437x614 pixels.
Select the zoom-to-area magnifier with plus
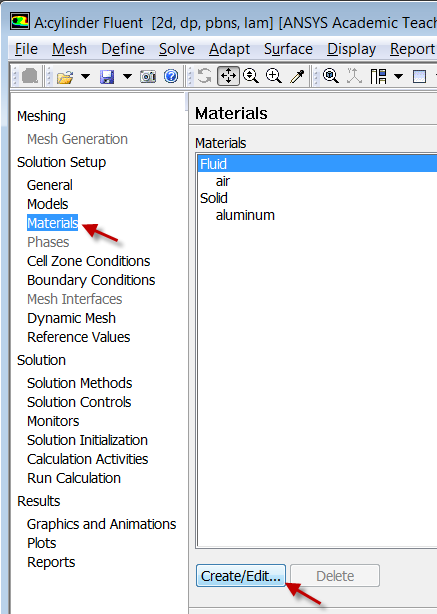click(274, 76)
